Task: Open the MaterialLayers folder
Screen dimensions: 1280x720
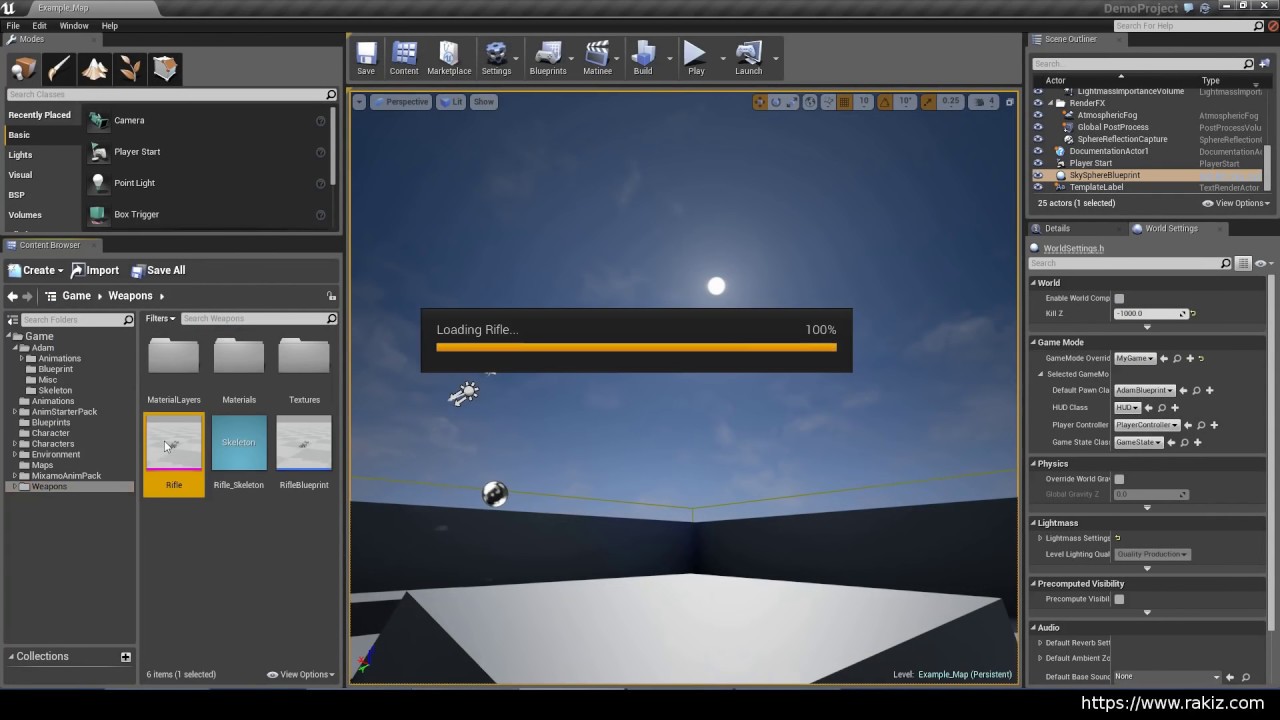Action: pos(174,358)
